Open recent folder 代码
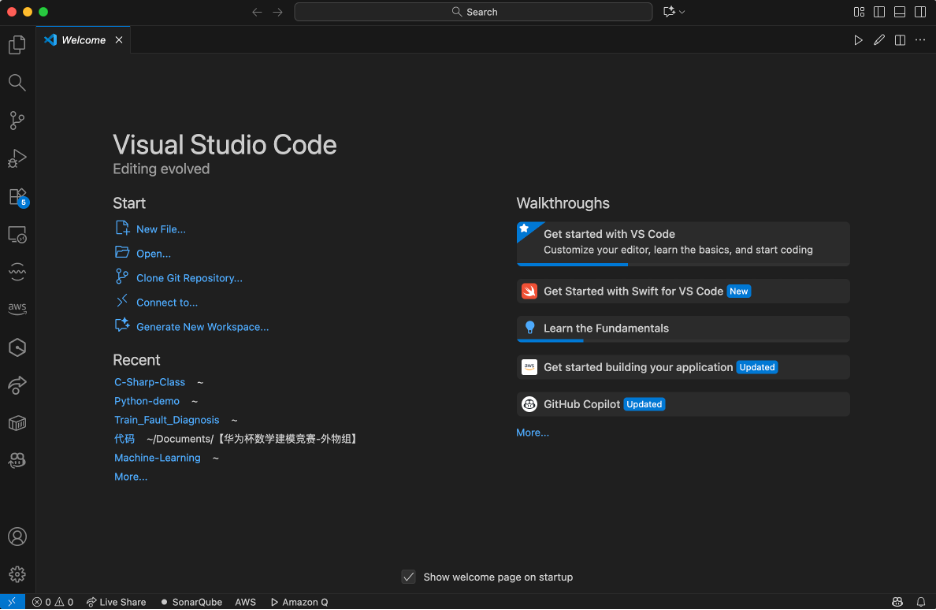Screen dimensions: 936x610 [x=124, y=439]
